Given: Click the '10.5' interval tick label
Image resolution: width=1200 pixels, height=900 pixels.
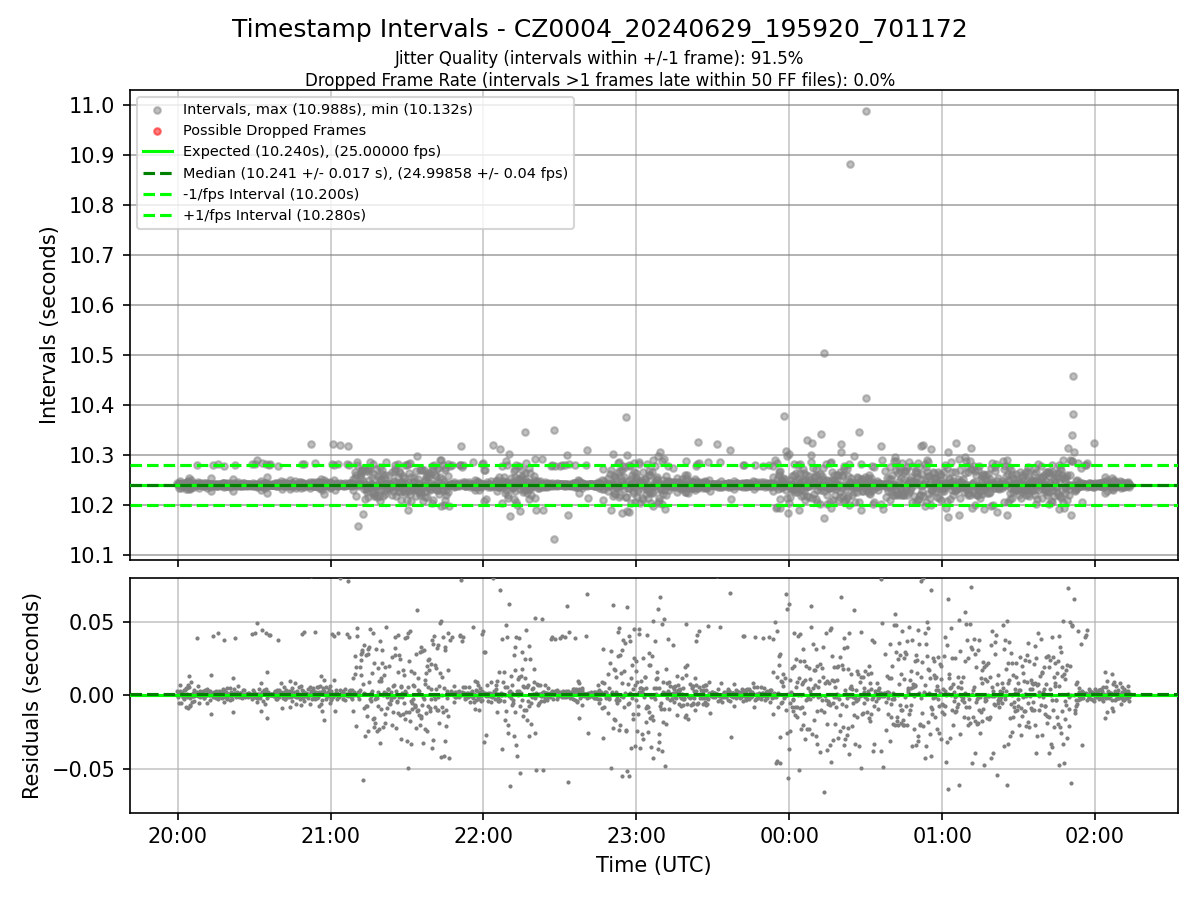Looking at the screenshot, I should pyautogui.click(x=94, y=355).
